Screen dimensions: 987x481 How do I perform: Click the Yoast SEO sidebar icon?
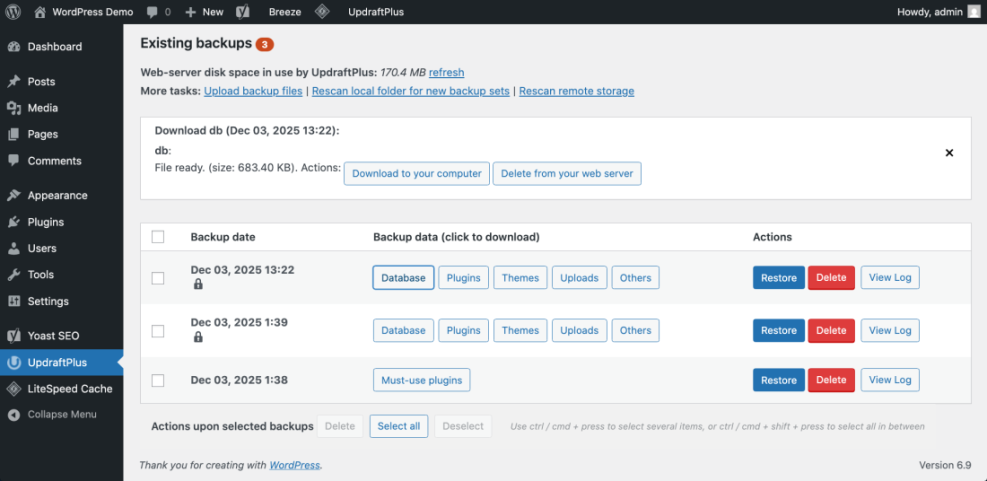pos(14,336)
